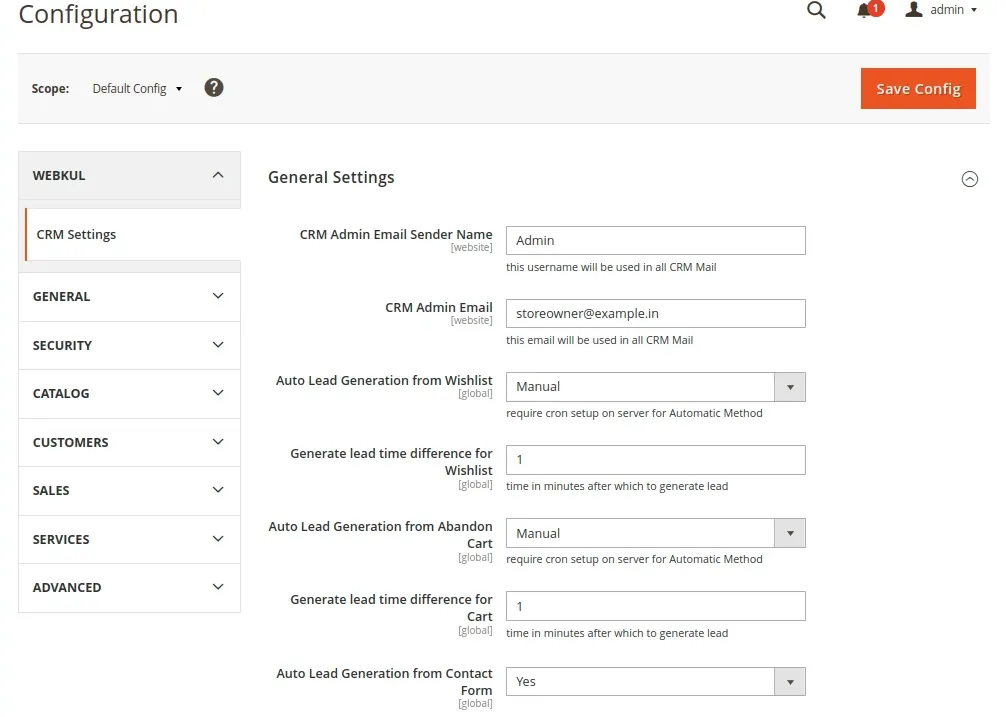Click the Generate lead time for Wishlist field

click(x=655, y=460)
